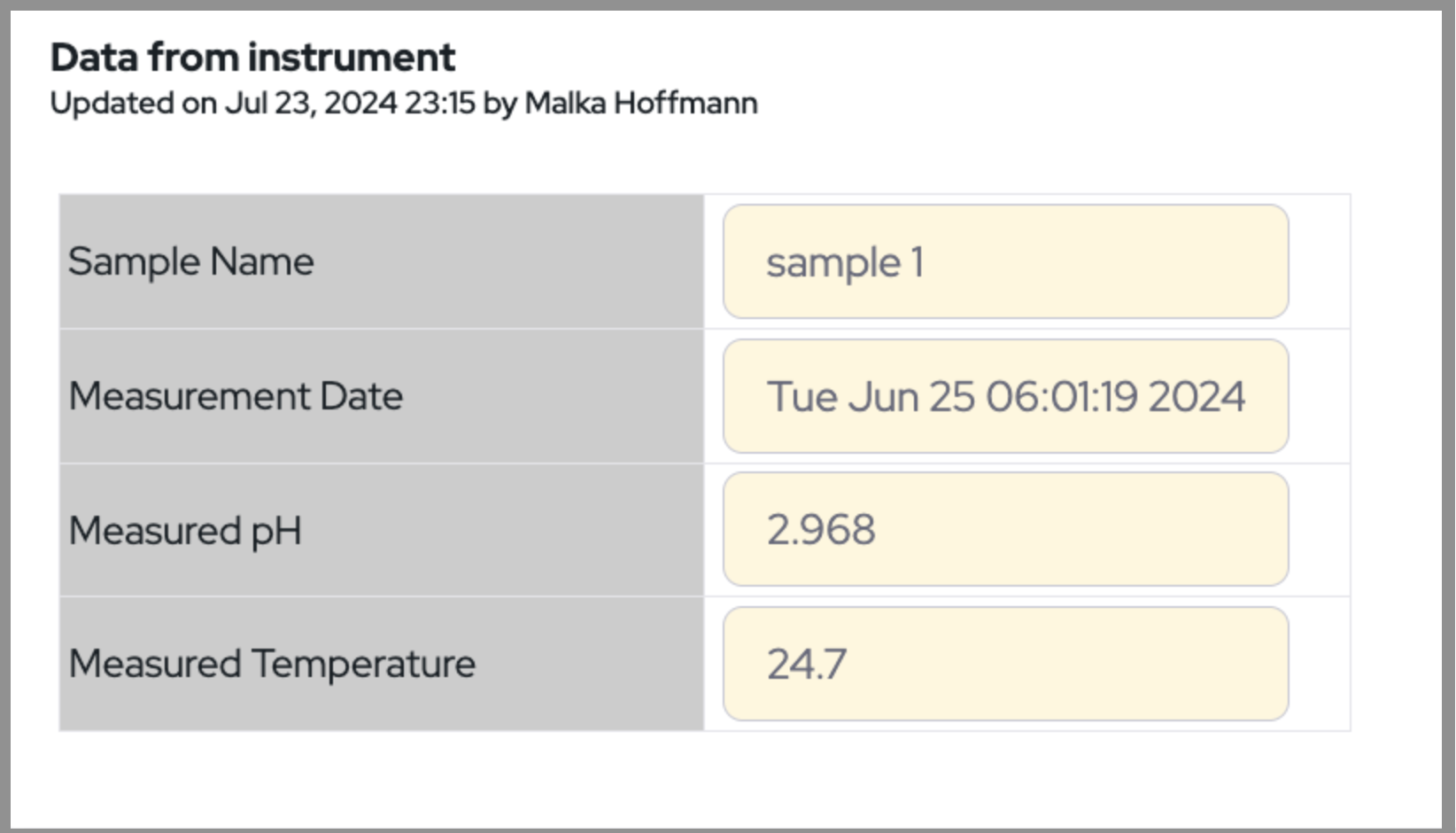Select the "Measured Temperature" row label

pyautogui.click(x=272, y=664)
